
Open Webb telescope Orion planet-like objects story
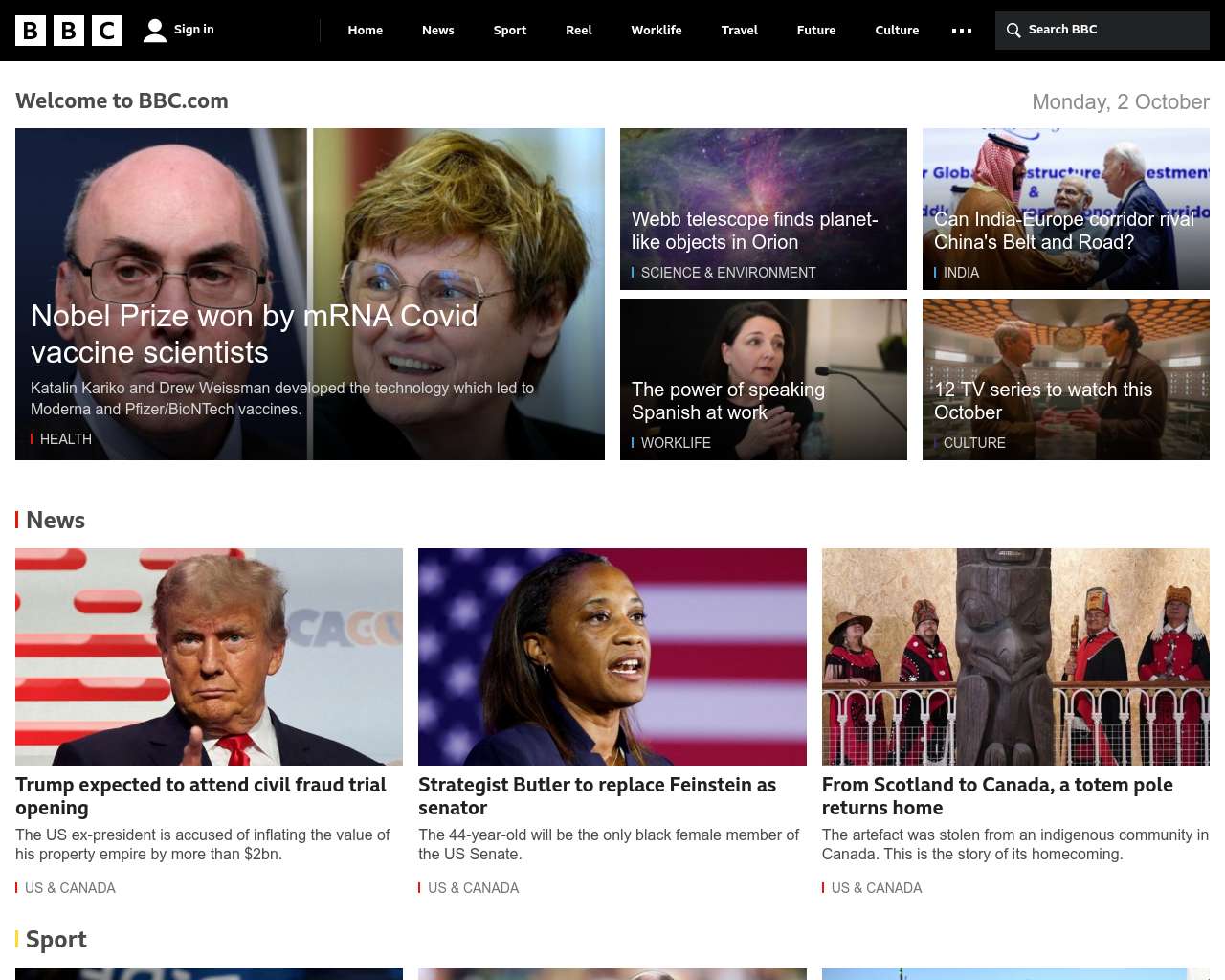[755, 231]
